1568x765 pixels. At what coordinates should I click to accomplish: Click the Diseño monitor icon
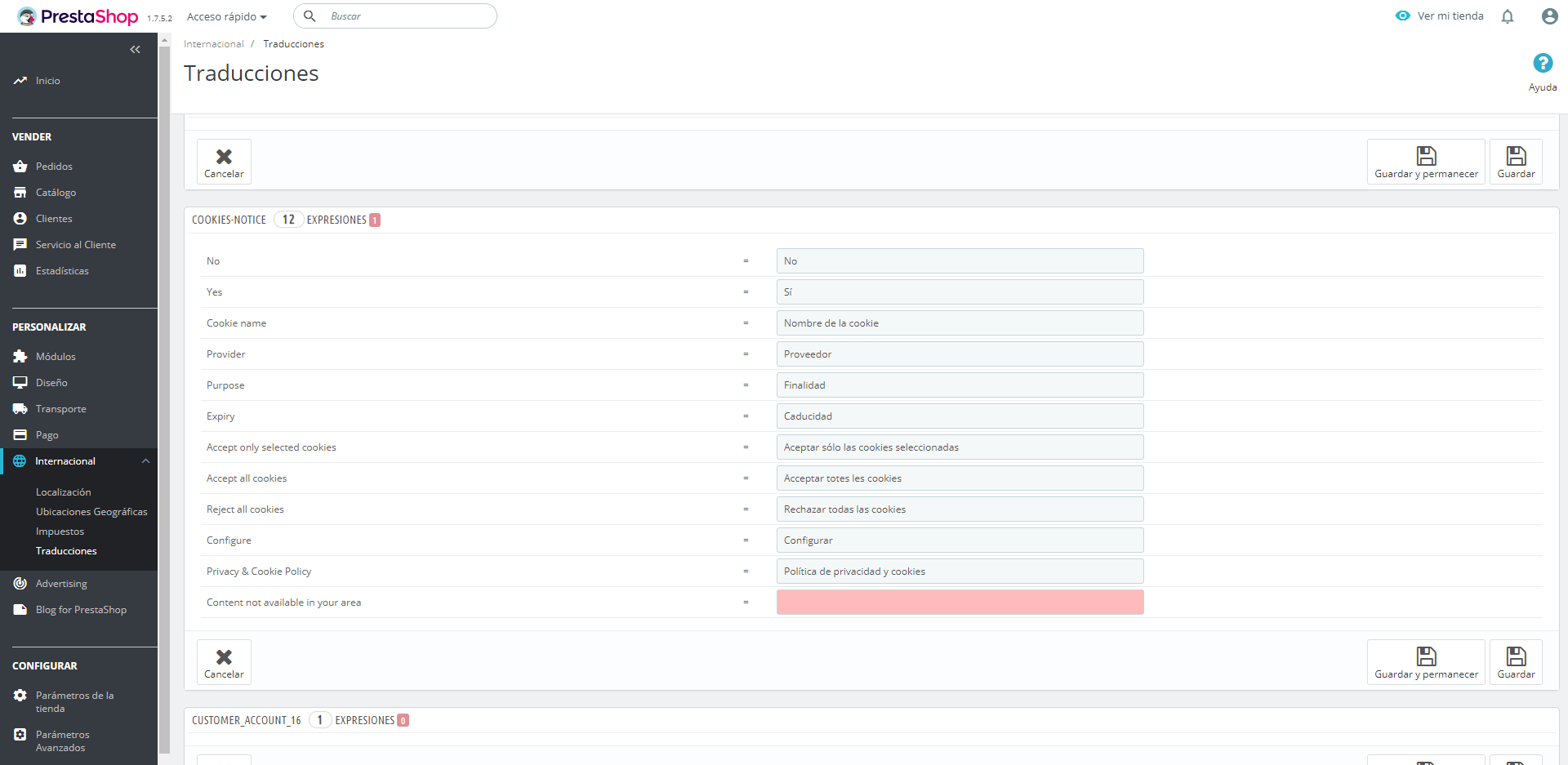click(x=20, y=383)
